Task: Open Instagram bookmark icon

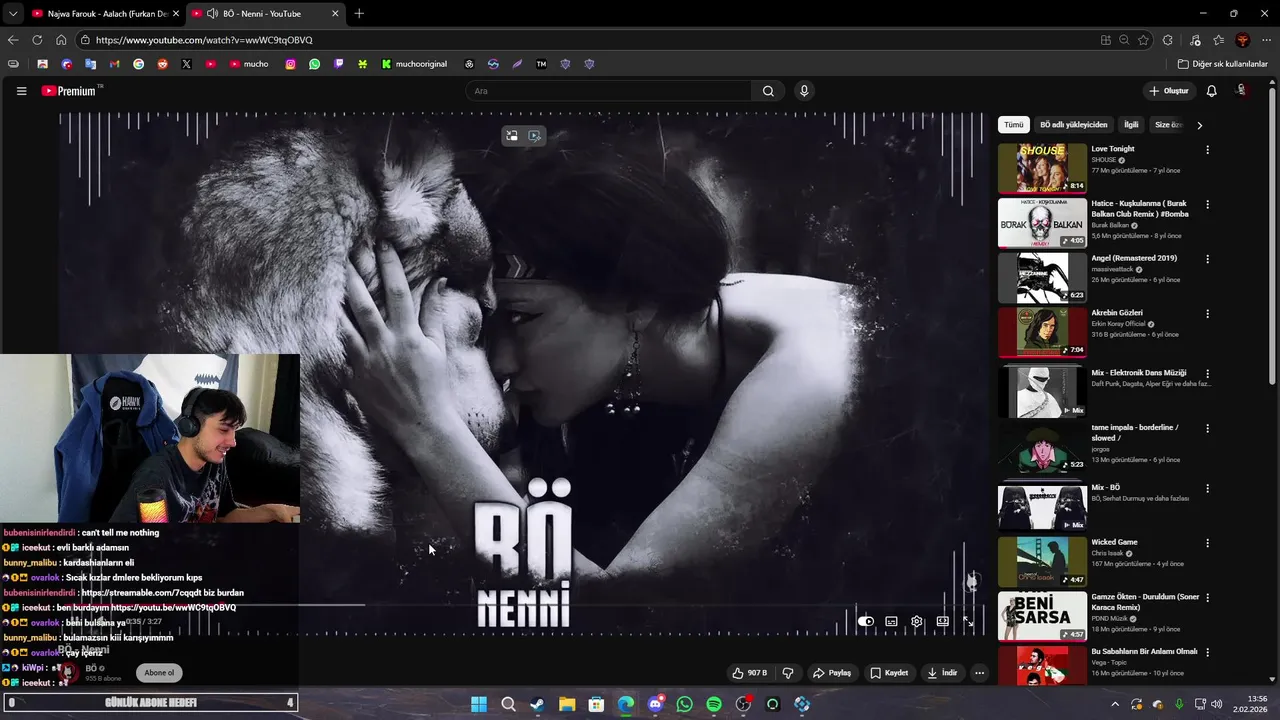Action: coord(291,64)
